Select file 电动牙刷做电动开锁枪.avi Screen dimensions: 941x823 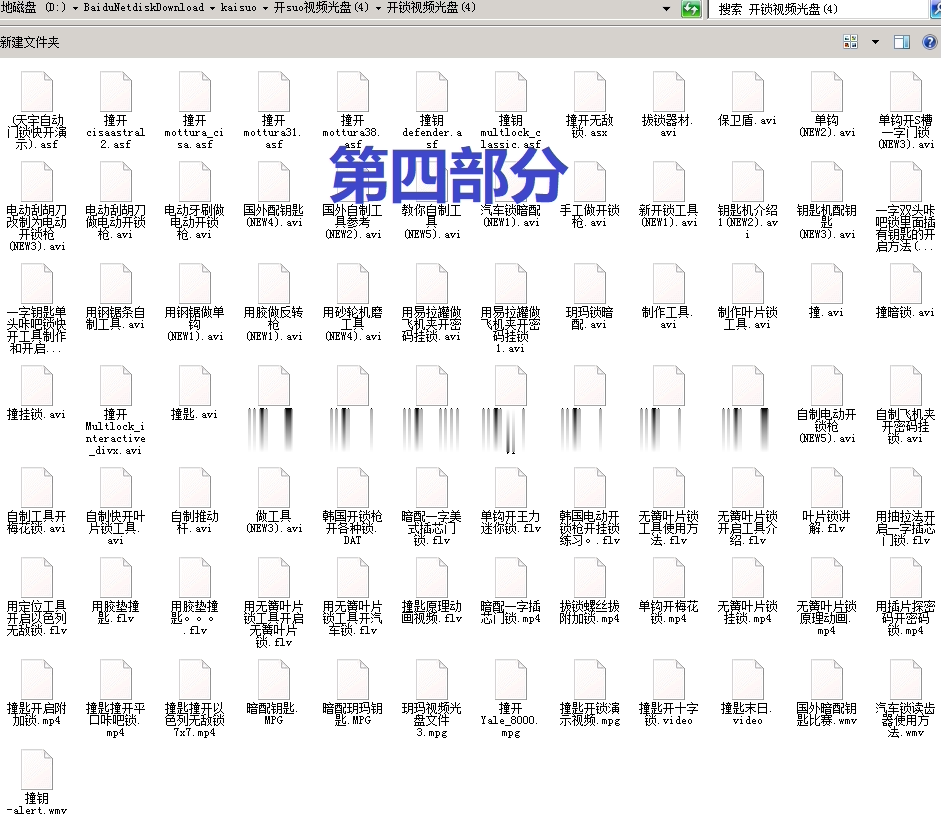[194, 200]
